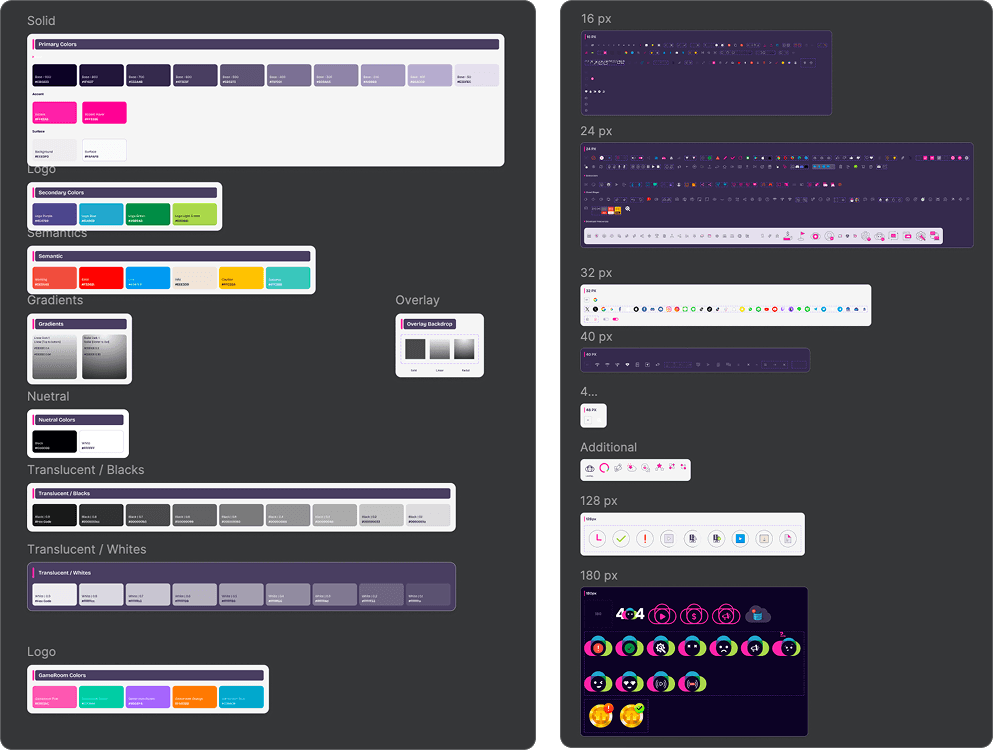Select the cloud with red broadcast bar
Image resolution: width=993 pixels, height=750 pixels.
coord(692,682)
